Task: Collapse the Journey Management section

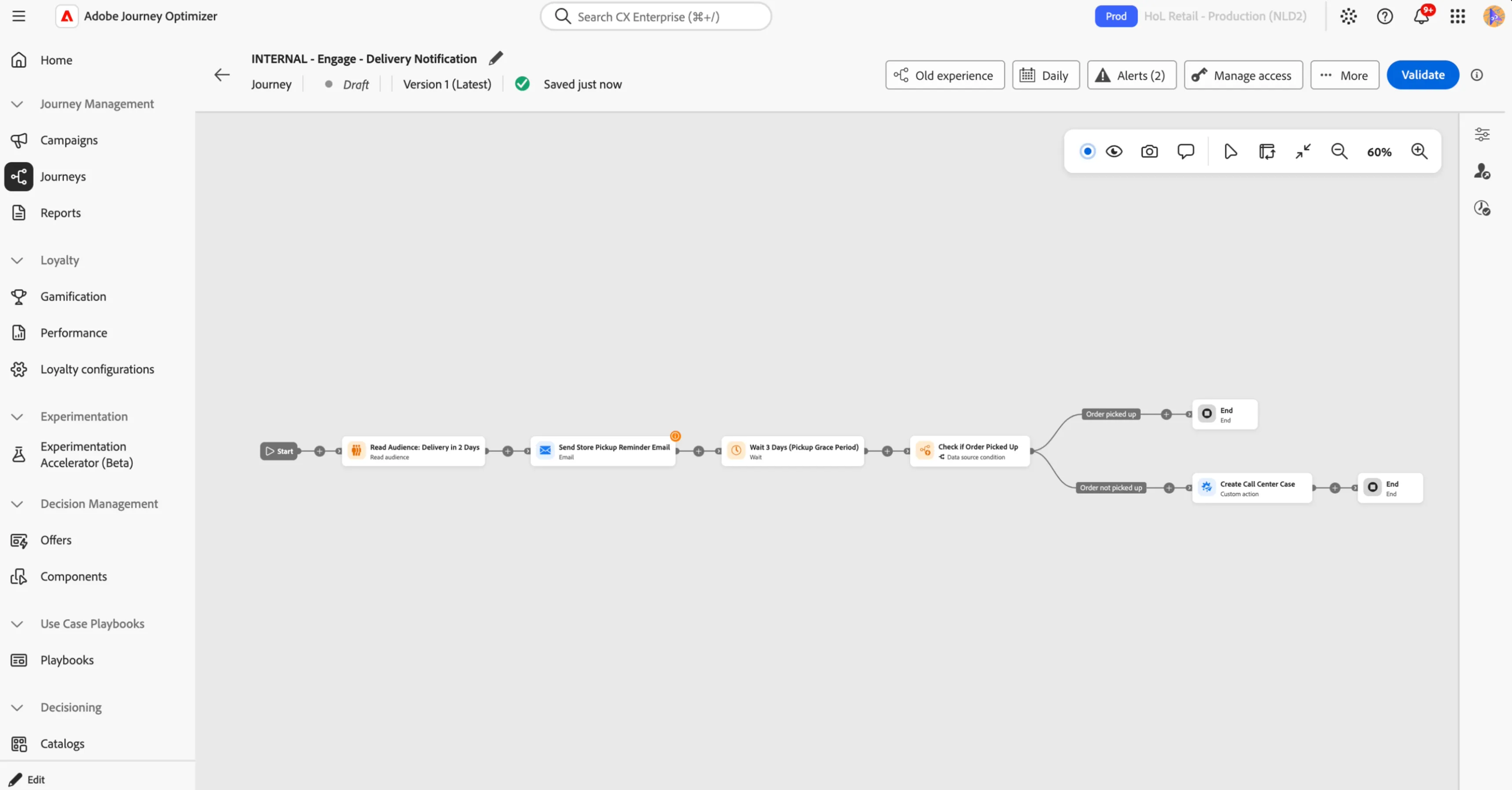Action: click(x=17, y=104)
